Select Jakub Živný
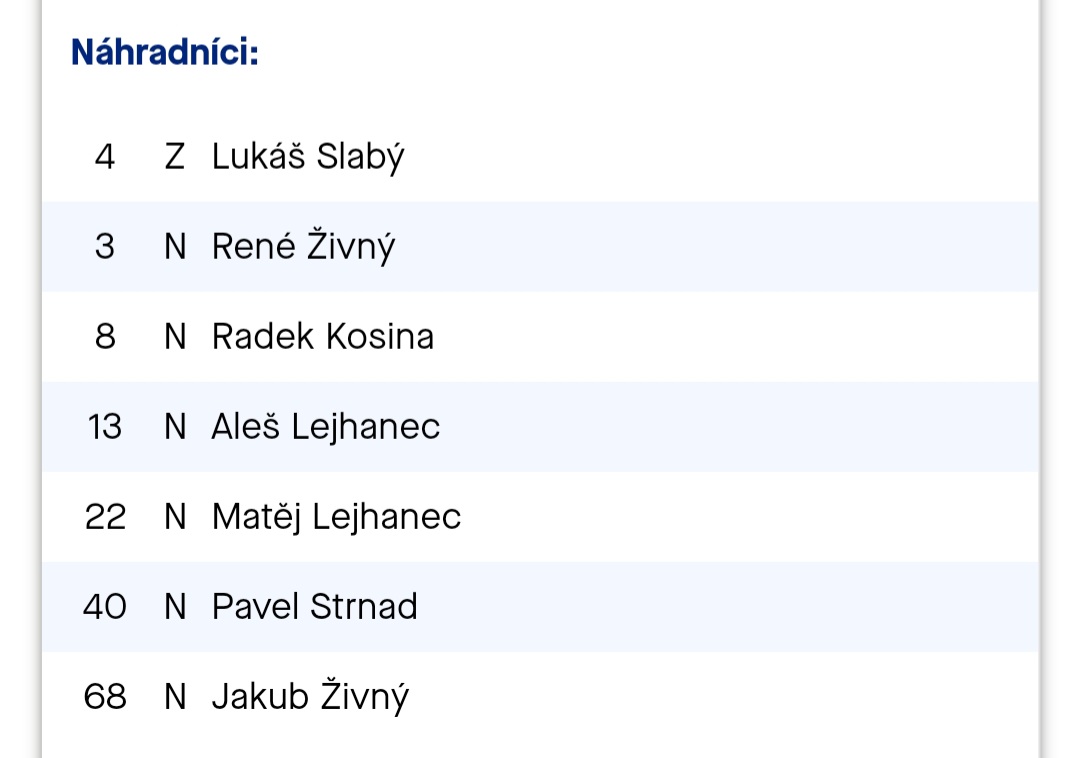The width and height of the screenshot is (1080, 758). 310,697
